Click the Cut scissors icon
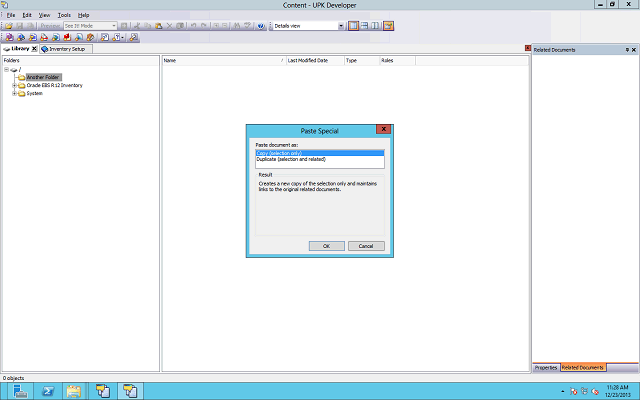This screenshot has height=400, width=640. (x=137, y=26)
